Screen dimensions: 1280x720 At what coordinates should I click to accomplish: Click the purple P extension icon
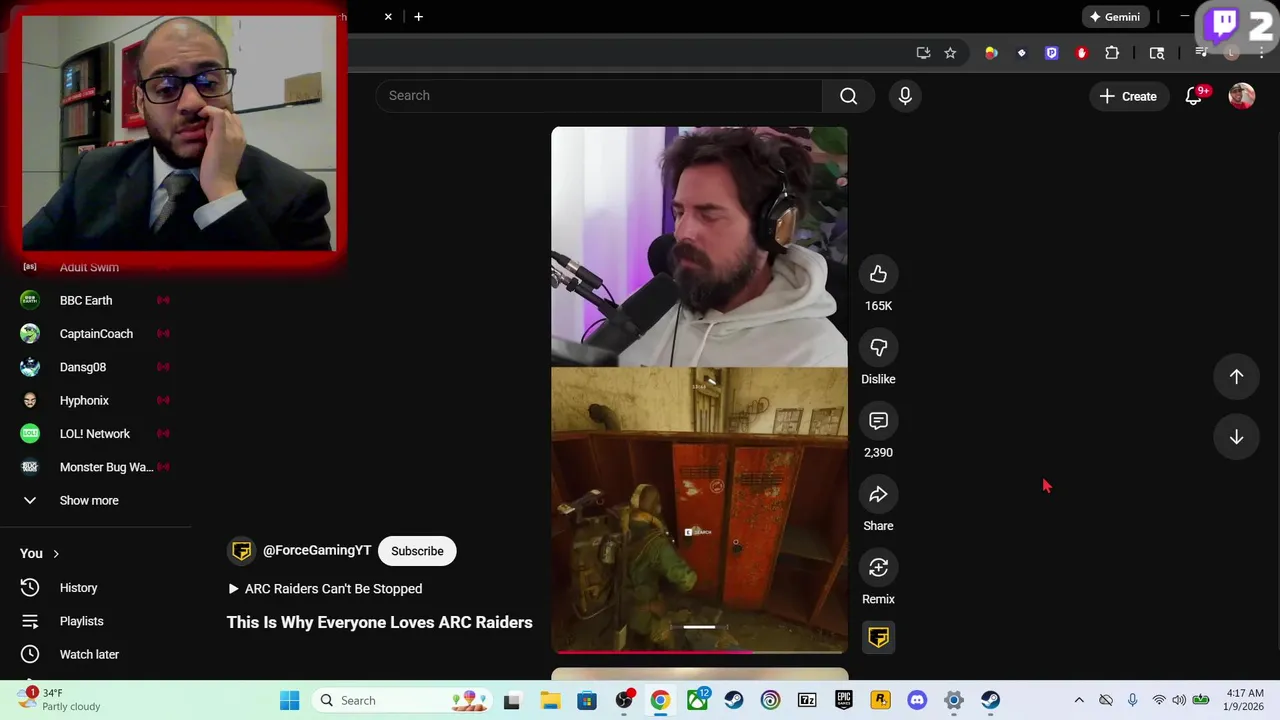click(1051, 53)
